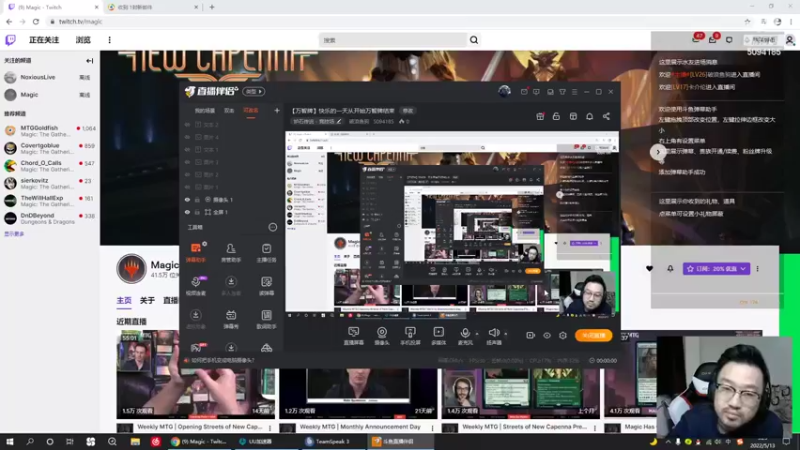The width and height of the screenshot is (800, 450).
Task: Add a new scene with plus button
Action: pyautogui.click(x=277, y=110)
